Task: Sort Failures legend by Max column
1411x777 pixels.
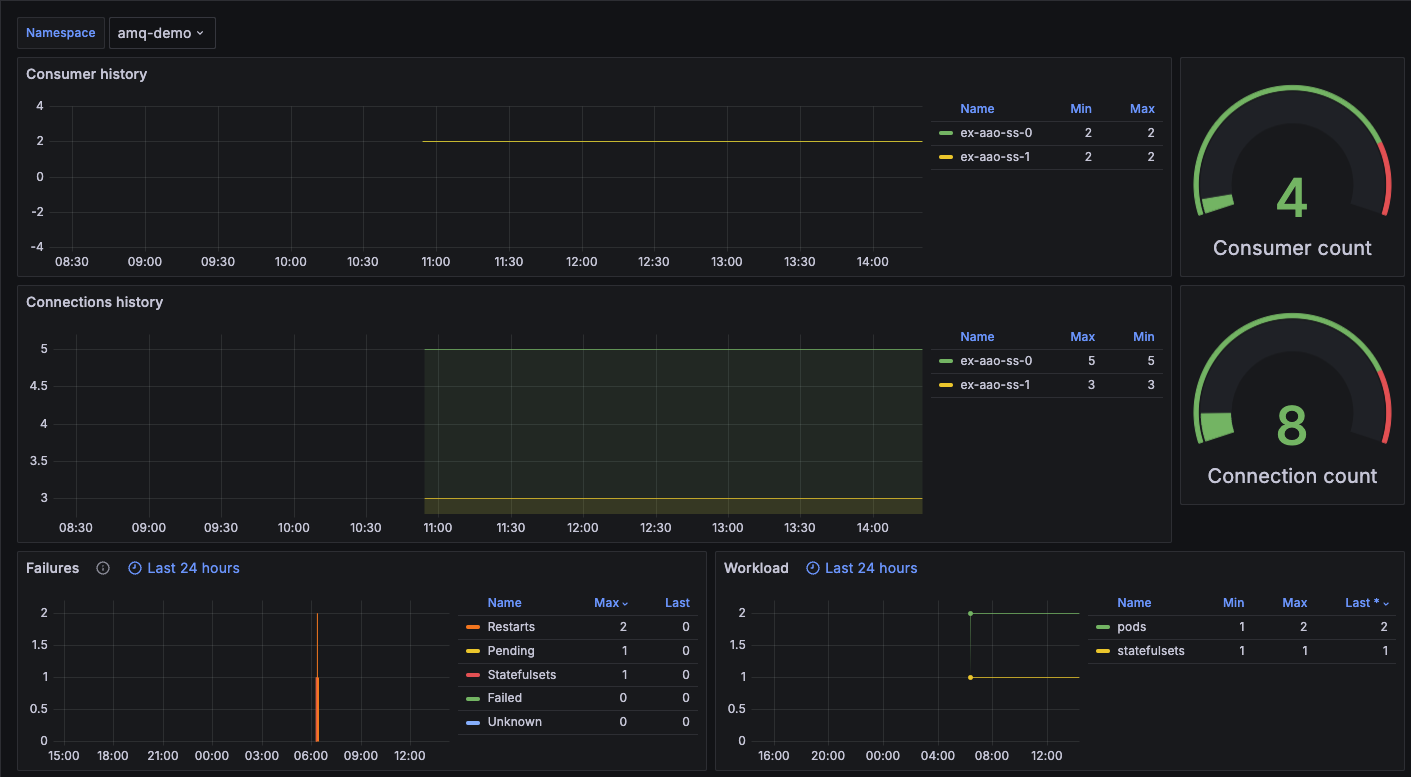Action: (x=611, y=603)
